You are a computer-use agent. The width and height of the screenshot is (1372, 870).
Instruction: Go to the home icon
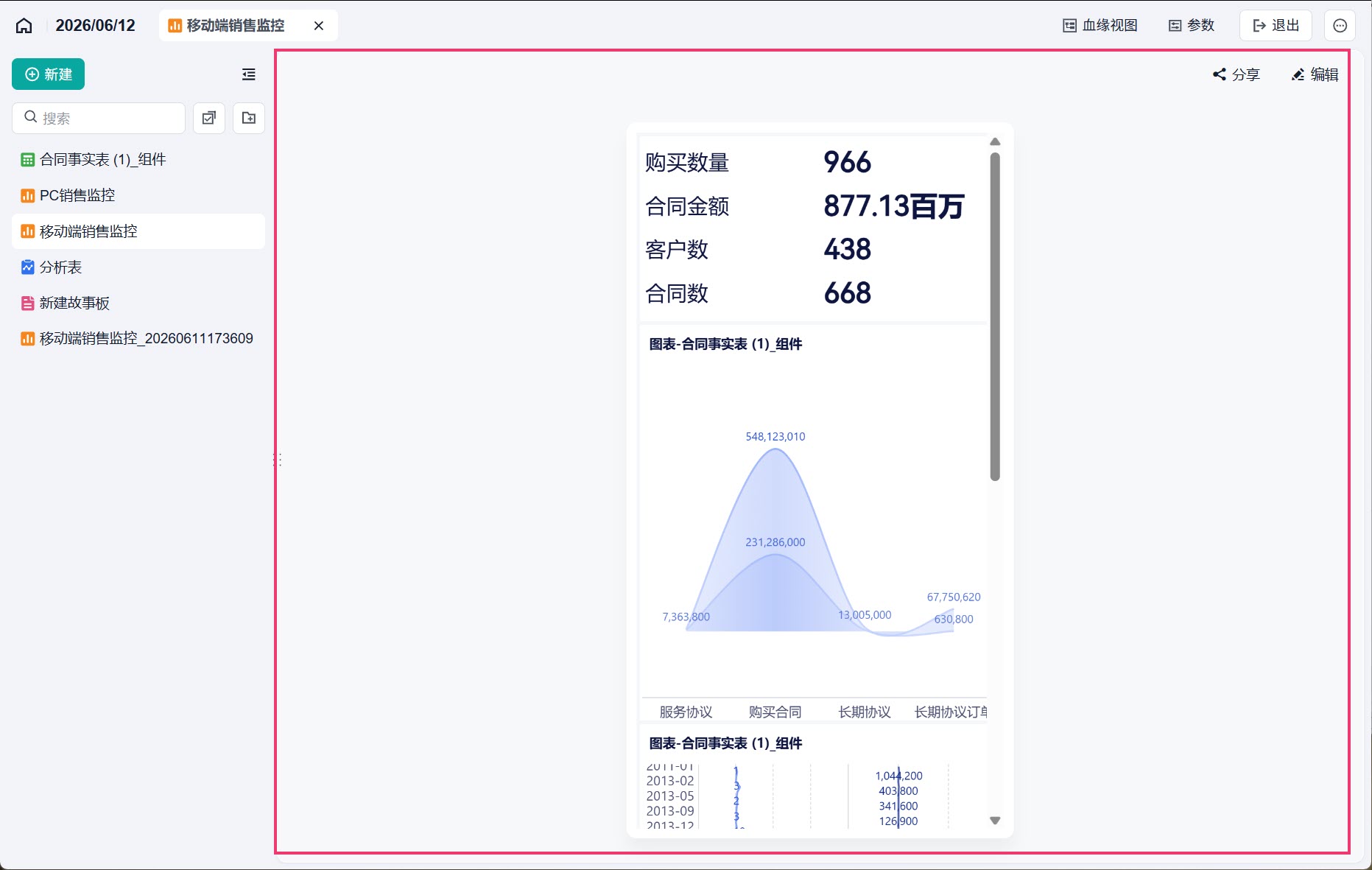(24, 26)
